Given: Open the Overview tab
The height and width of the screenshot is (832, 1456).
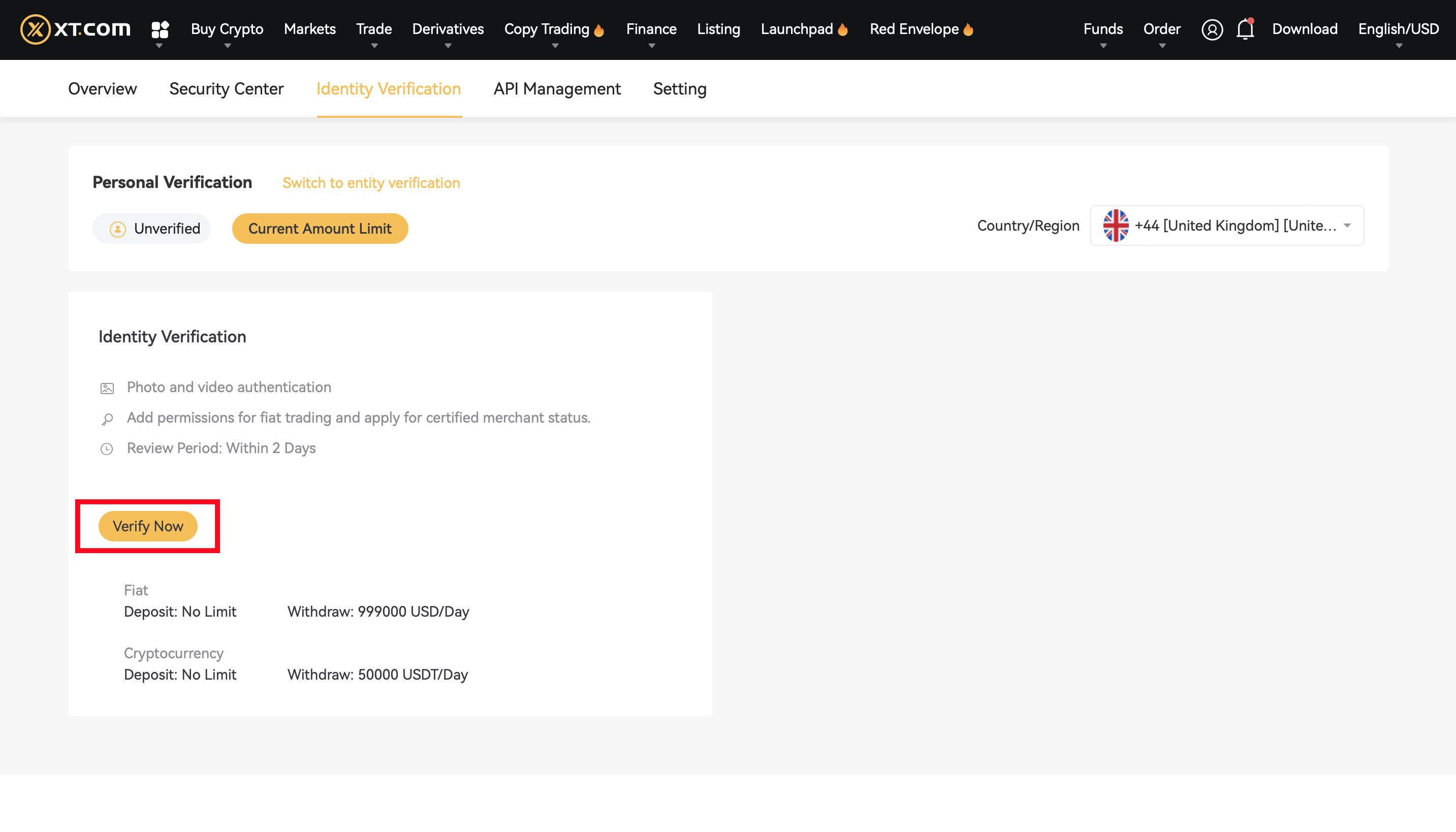Looking at the screenshot, I should pyautogui.click(x=102, y=88).
